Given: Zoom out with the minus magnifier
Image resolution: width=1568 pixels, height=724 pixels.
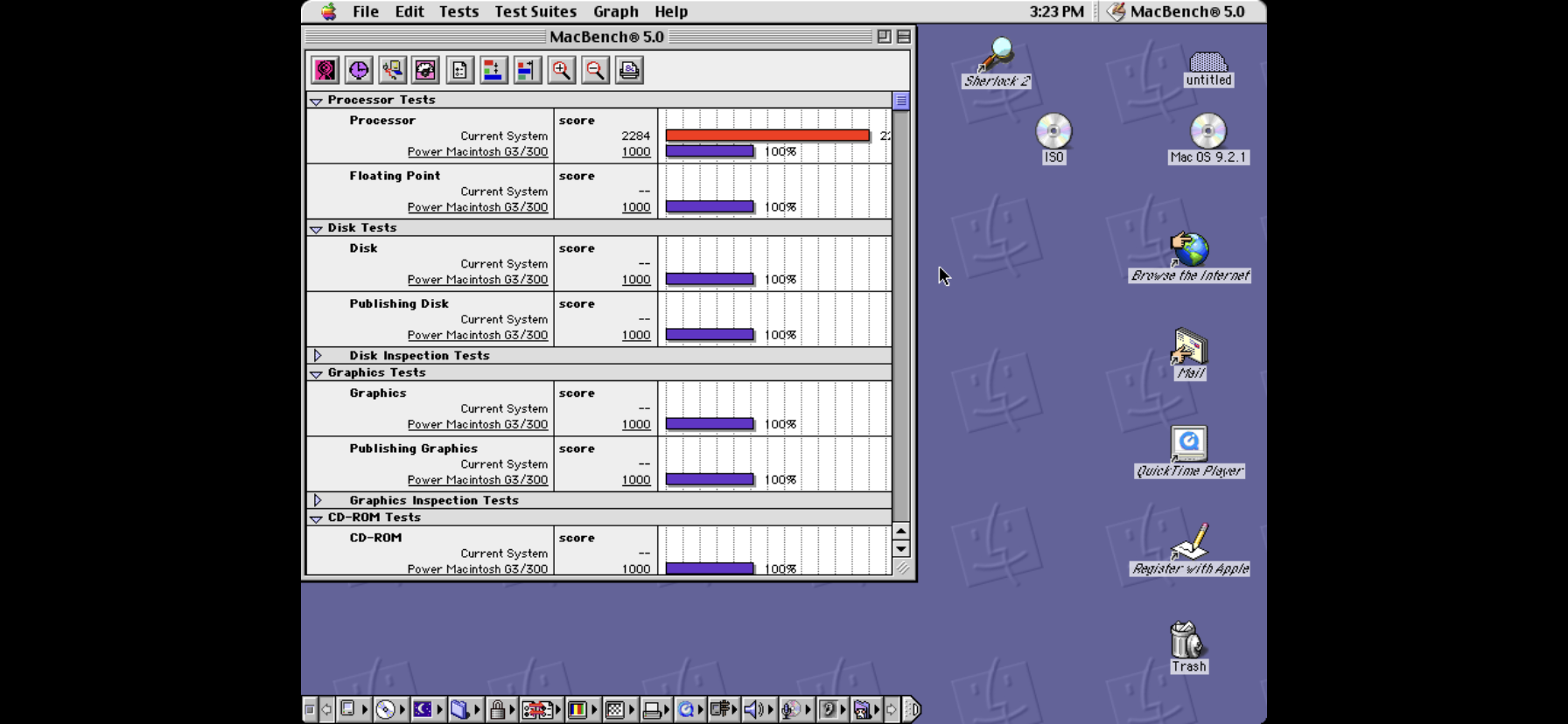Looking at the screenshot, I should 595,70.
